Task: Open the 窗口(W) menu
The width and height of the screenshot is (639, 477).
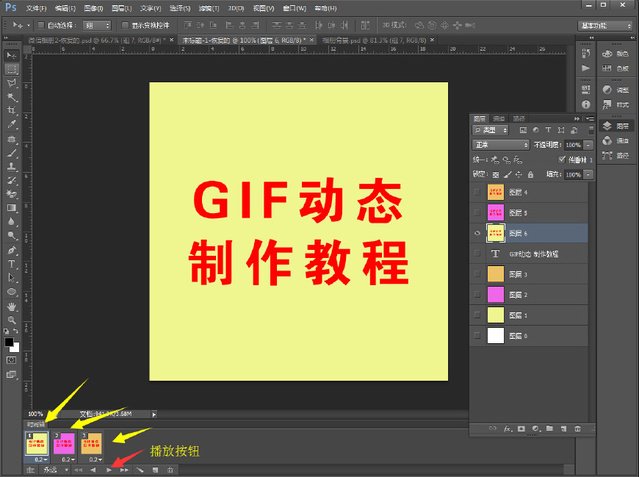Action: tap(294, 8)
